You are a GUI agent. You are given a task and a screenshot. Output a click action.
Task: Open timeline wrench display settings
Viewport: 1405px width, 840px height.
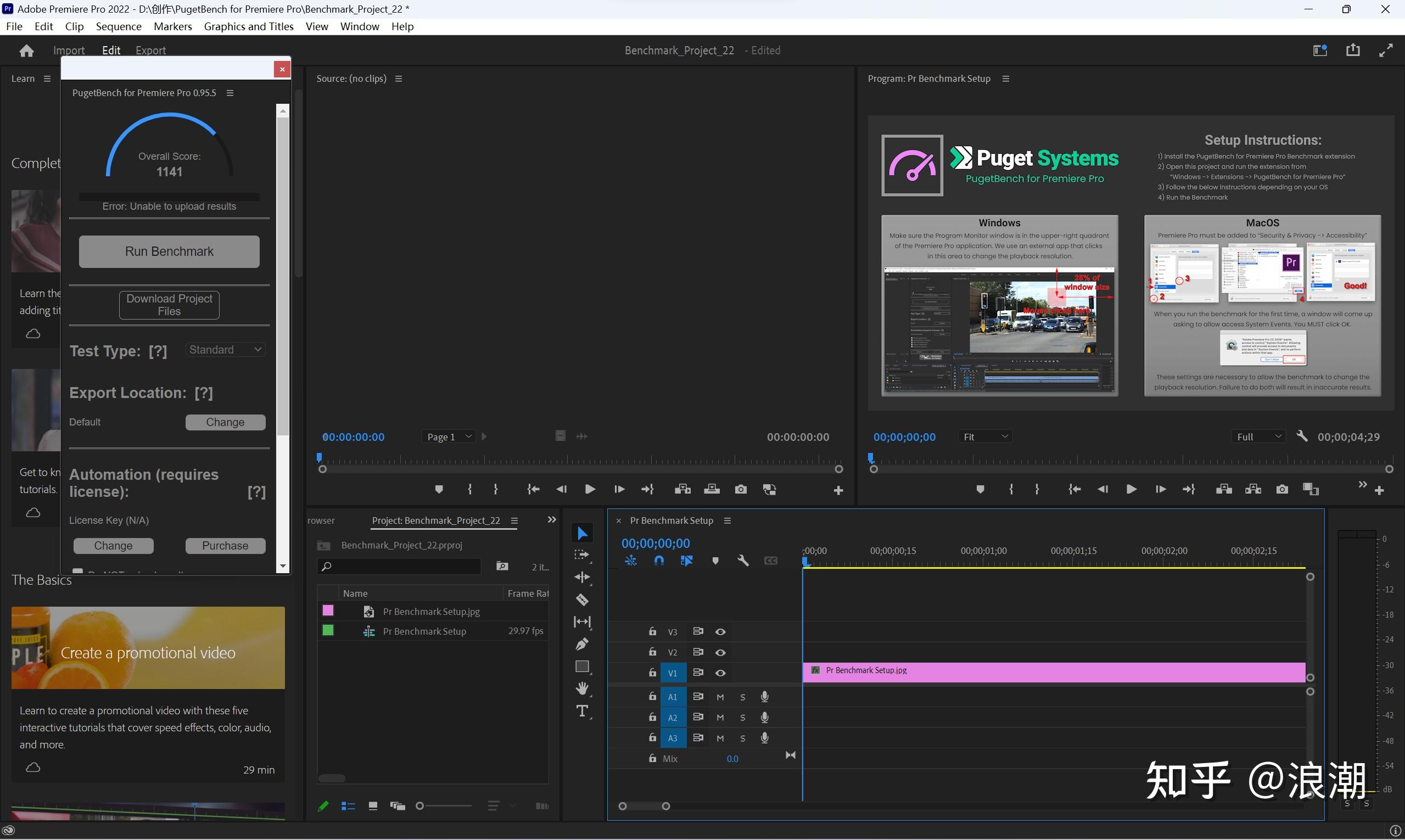pos(743,561)
